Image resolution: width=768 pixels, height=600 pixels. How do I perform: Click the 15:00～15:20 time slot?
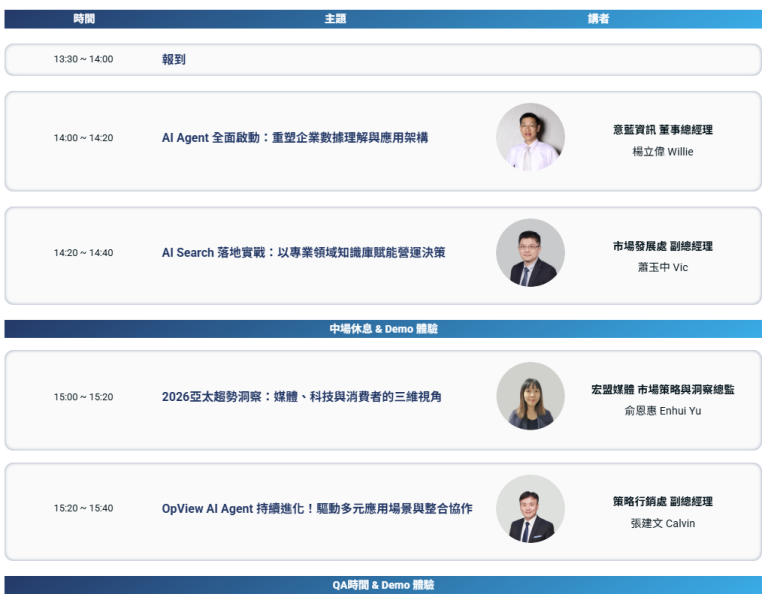tap(84, 397)
